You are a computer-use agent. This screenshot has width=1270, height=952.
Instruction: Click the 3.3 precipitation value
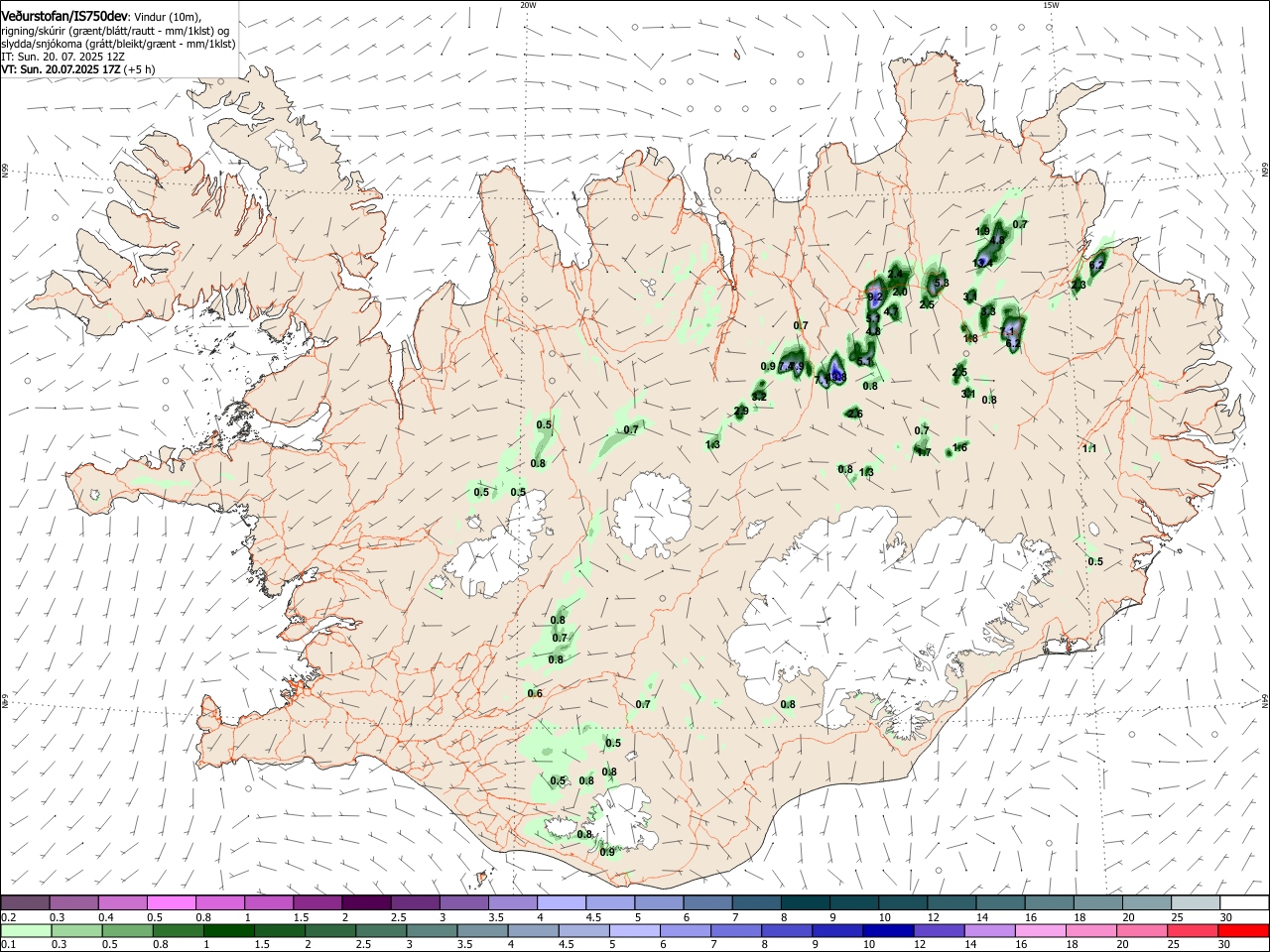(x=987, y=311)
